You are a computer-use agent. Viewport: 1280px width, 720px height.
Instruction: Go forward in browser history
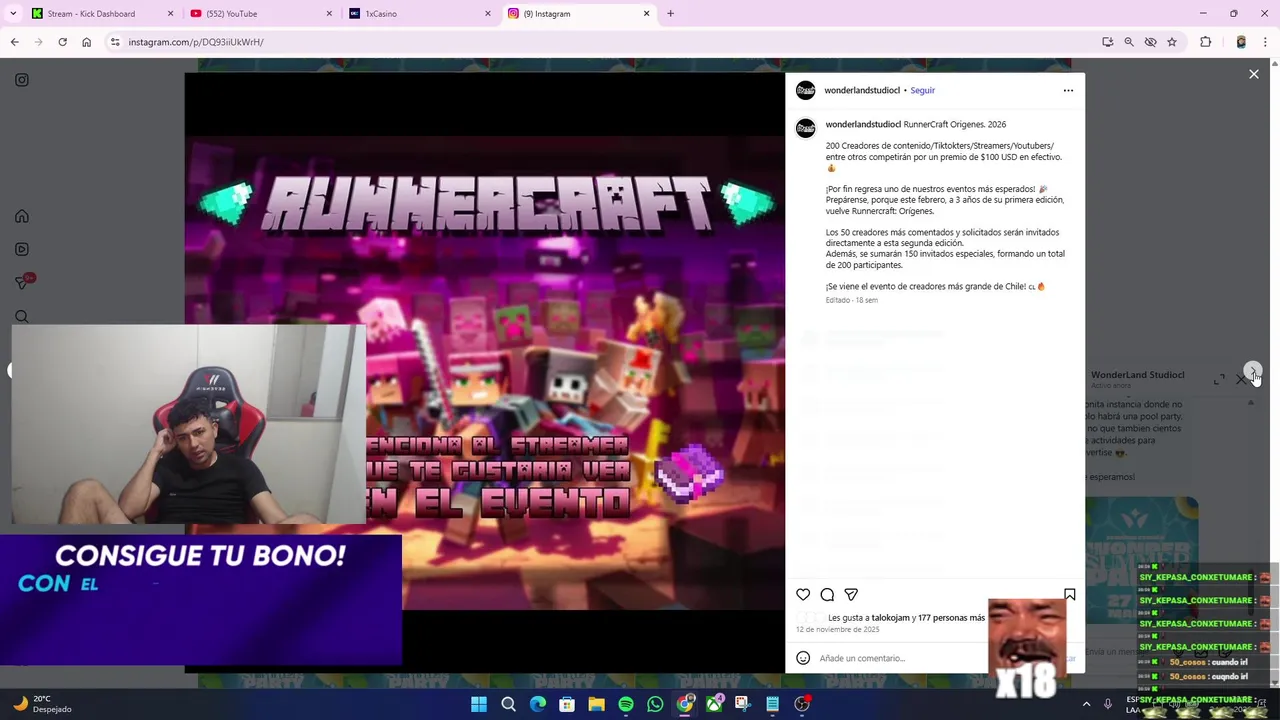[x=38, y=42]
